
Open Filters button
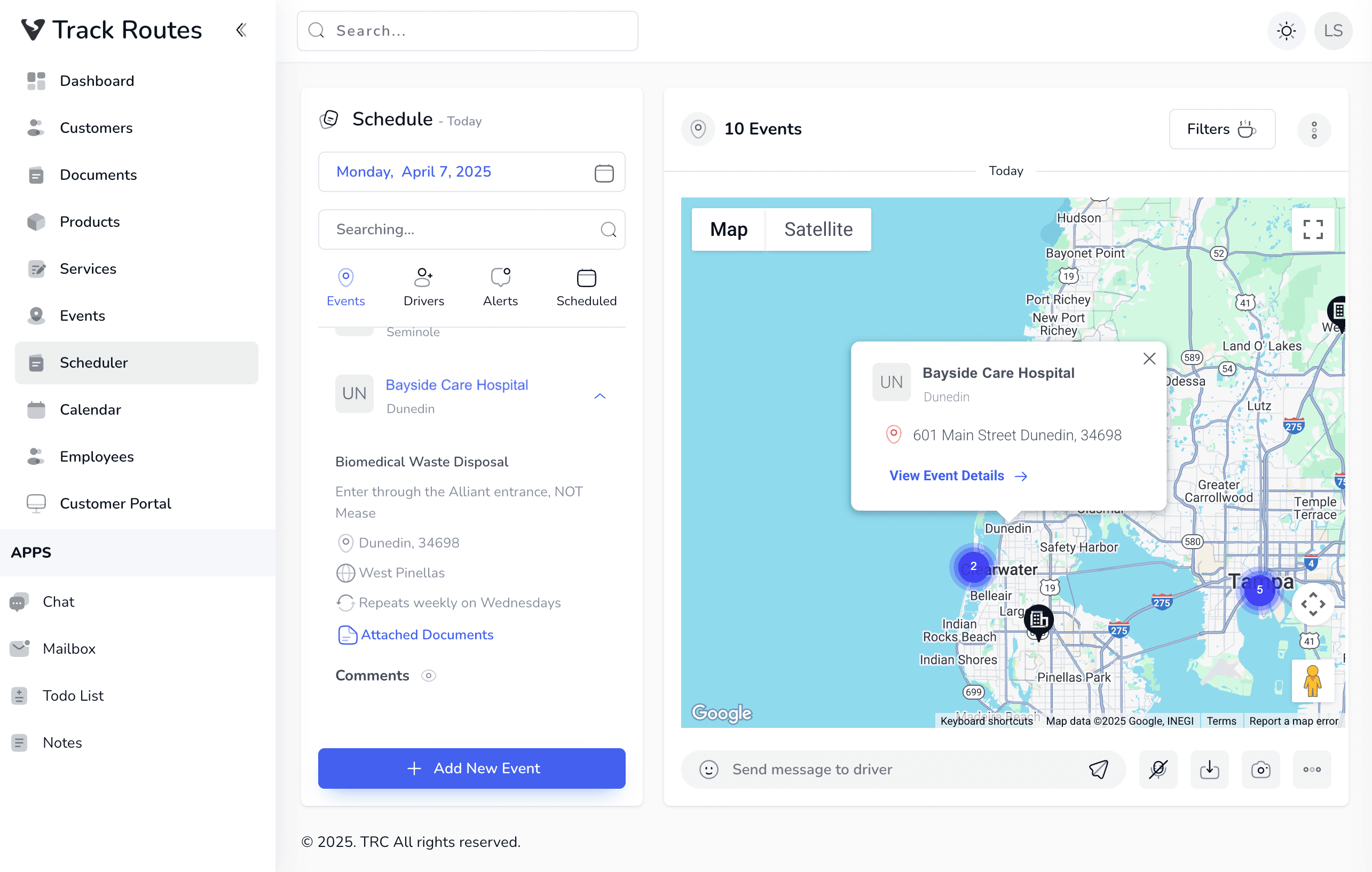(x=1221, y=129)
